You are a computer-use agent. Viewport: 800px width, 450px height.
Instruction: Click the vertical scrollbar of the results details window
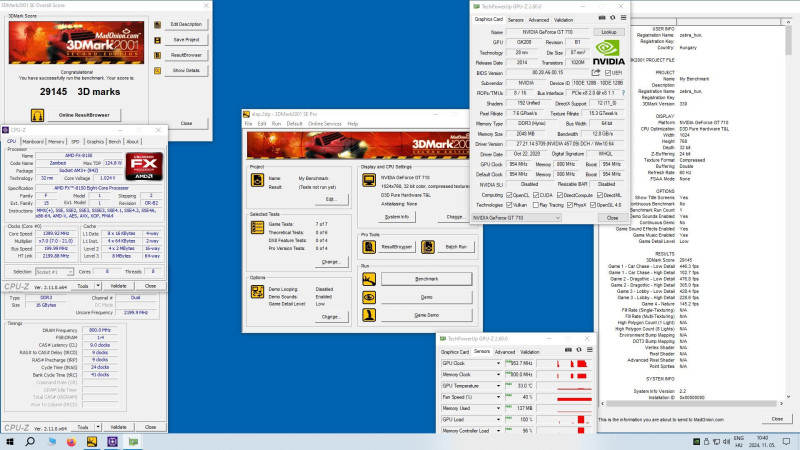pos(788,208)
